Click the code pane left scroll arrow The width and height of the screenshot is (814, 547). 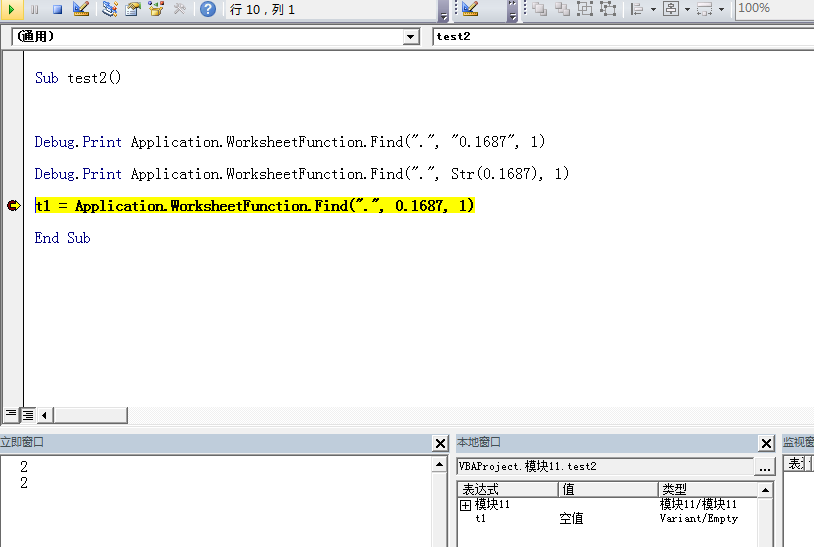click(44, 415)
